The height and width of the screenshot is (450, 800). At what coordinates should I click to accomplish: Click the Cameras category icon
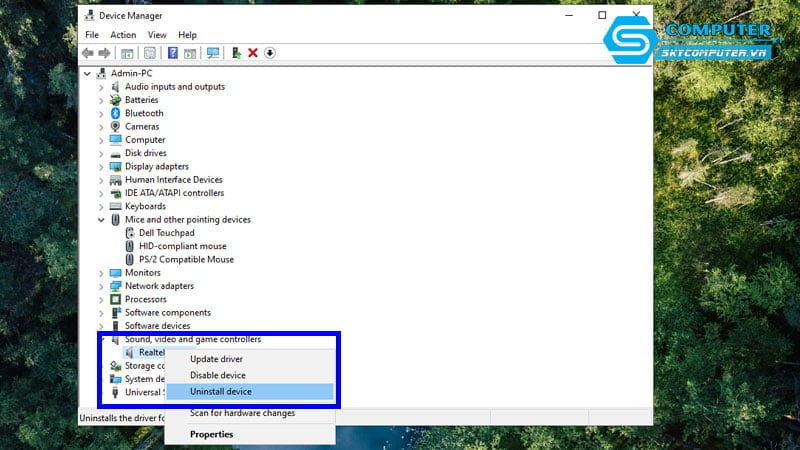(x=116, y=127)
